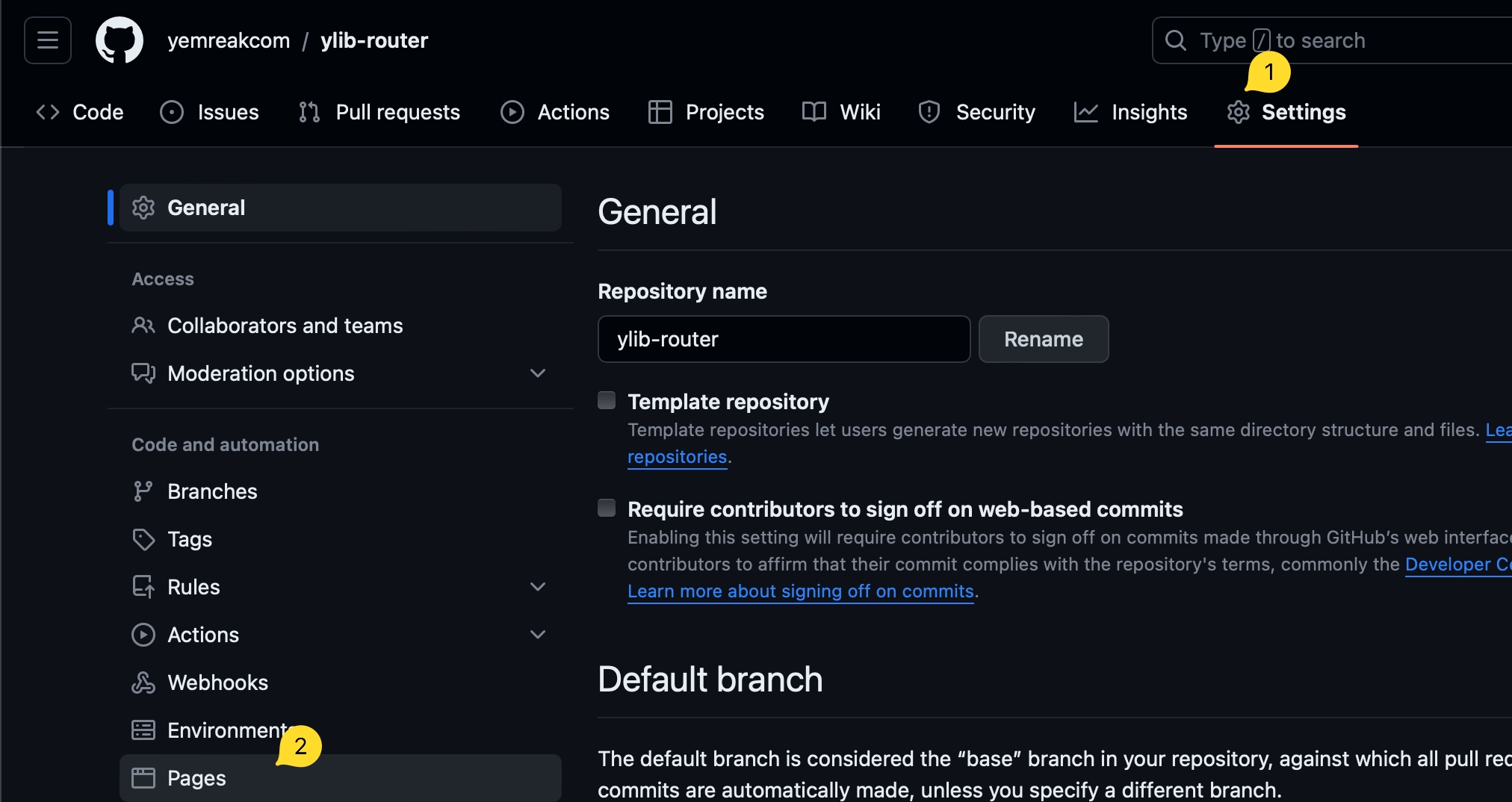1512x802 pixels.
Task: Expand the Actions sidebar submenu
Action: point(537,635)
